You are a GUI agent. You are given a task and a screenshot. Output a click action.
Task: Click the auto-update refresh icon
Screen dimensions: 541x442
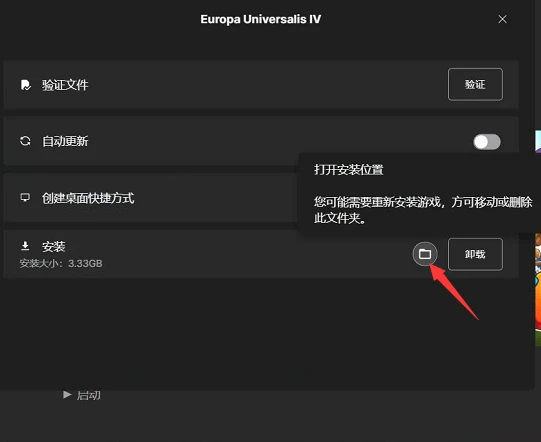pos(25,141)
